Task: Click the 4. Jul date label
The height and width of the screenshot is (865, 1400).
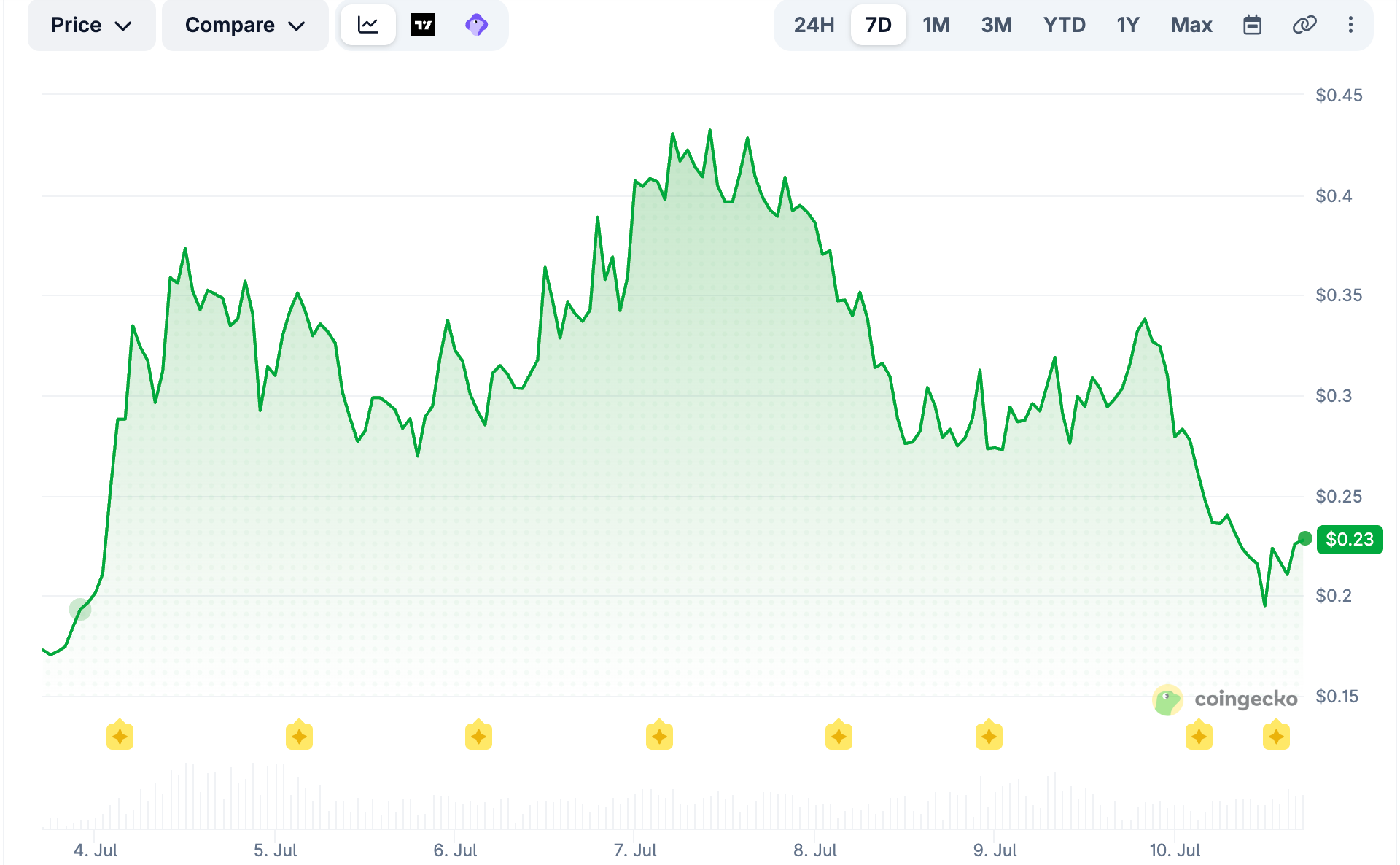Action: pyautogui.click(x=96, y=850)
